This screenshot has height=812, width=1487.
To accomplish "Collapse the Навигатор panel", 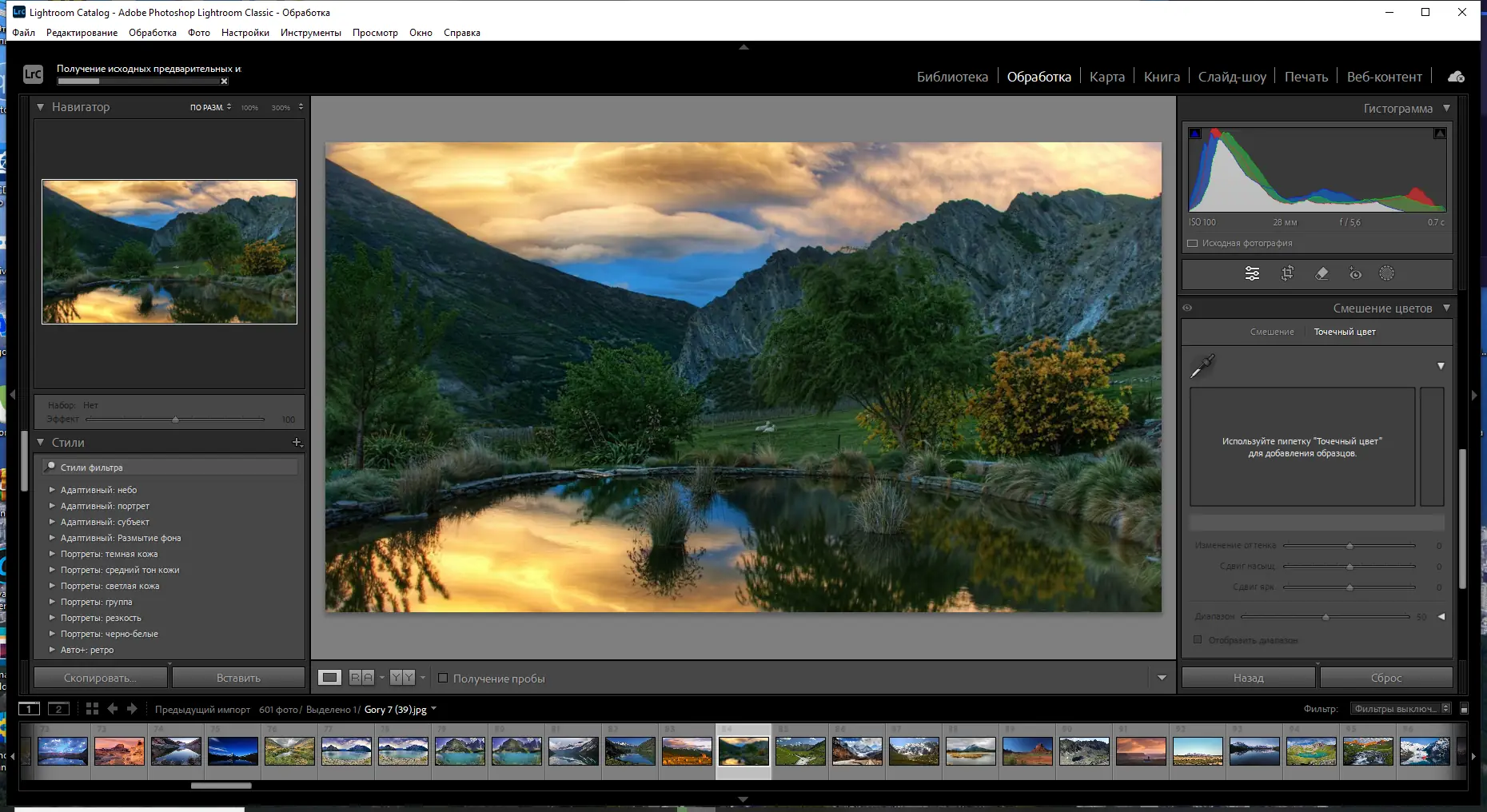I will pos(41,107).
